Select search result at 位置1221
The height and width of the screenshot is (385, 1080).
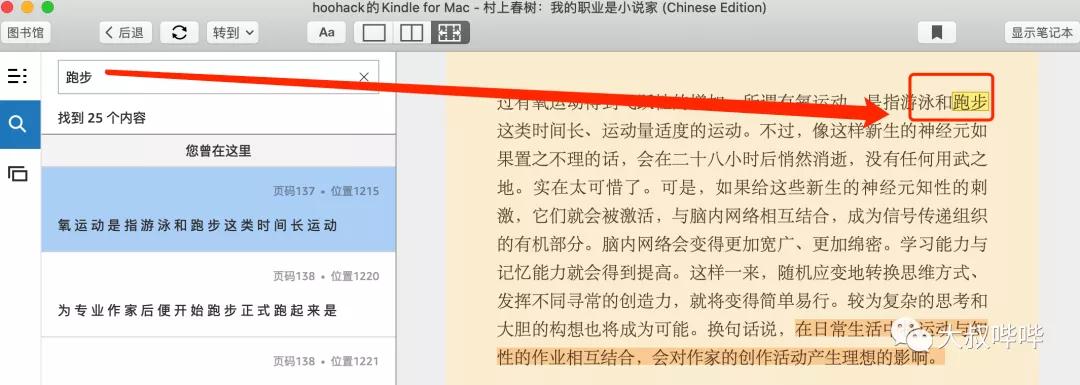(218, 362)
